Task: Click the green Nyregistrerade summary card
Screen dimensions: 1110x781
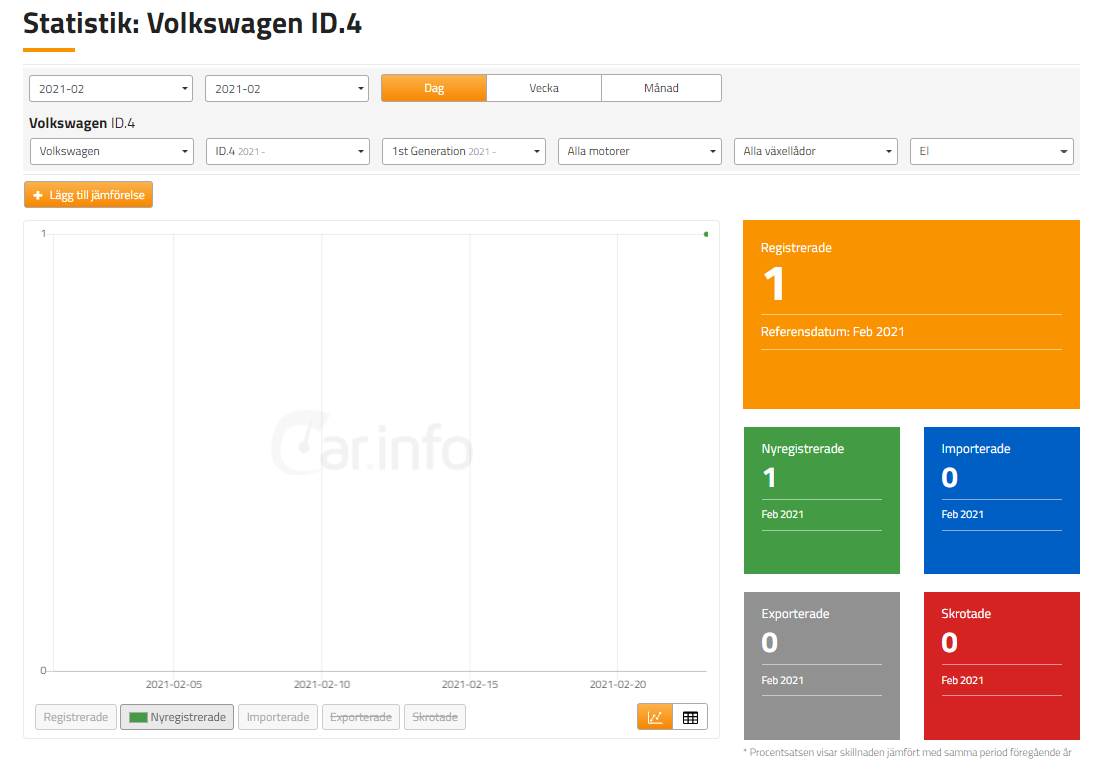Action: tap(822, 500)
